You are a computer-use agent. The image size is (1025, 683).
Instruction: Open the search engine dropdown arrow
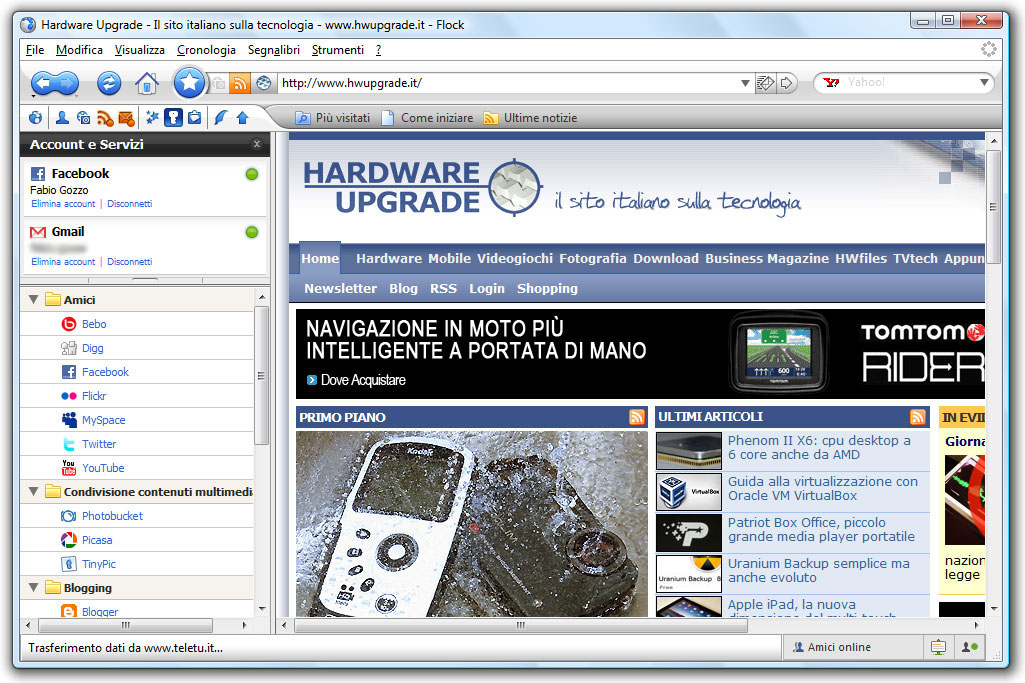(x=984, y=82)
